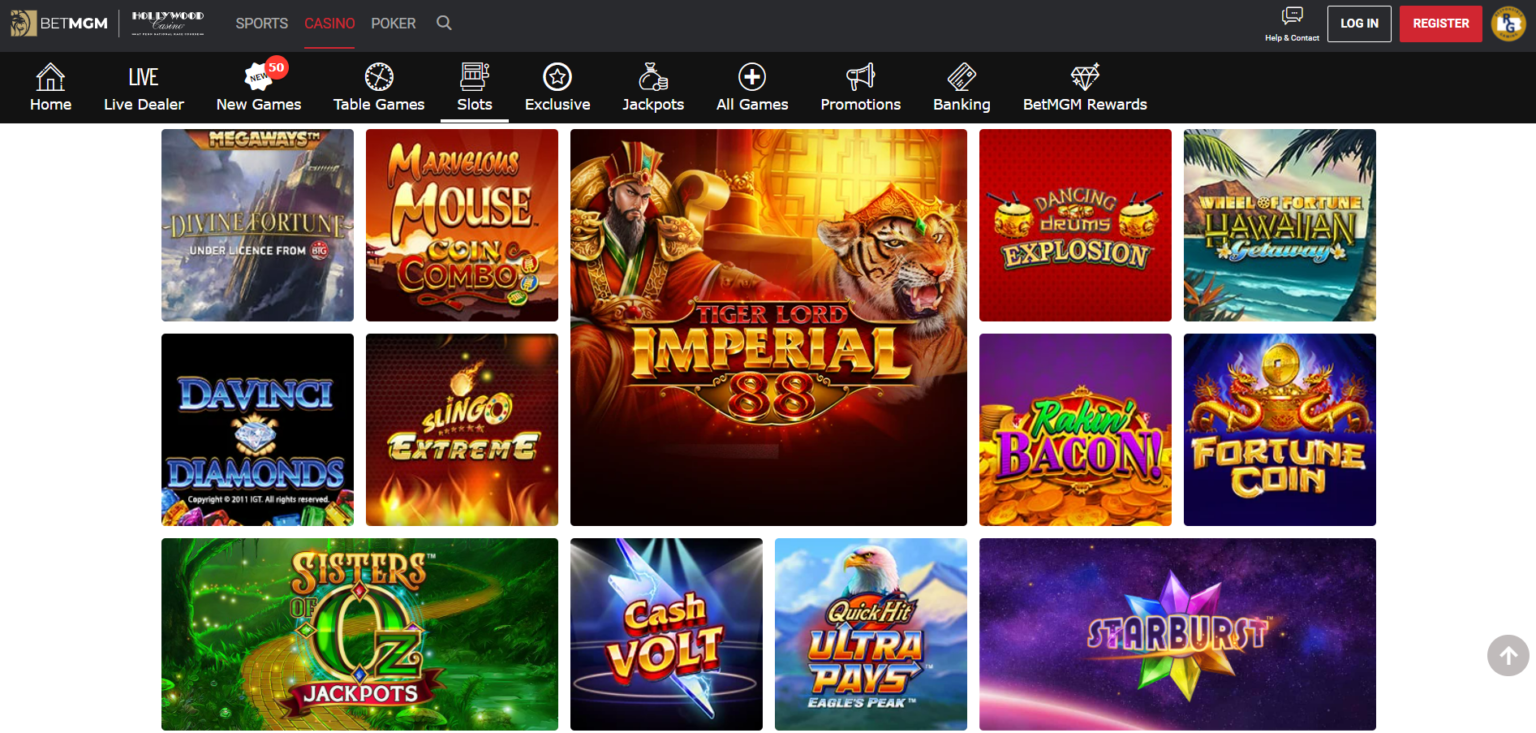Image resolution: width=1536 pixels, height=733 pixels.
Task: Open Banking via the card icon
Action: (x=962, y=77)
